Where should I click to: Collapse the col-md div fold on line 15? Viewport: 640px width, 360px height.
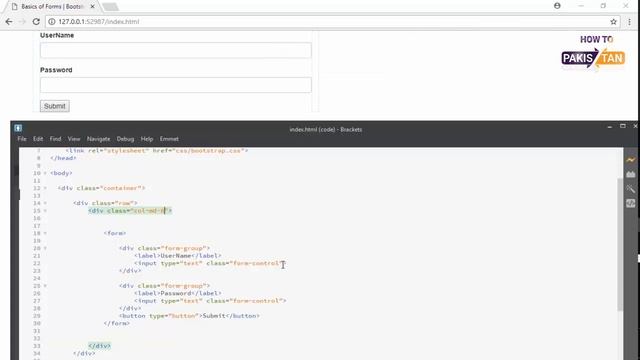(45, 211)
